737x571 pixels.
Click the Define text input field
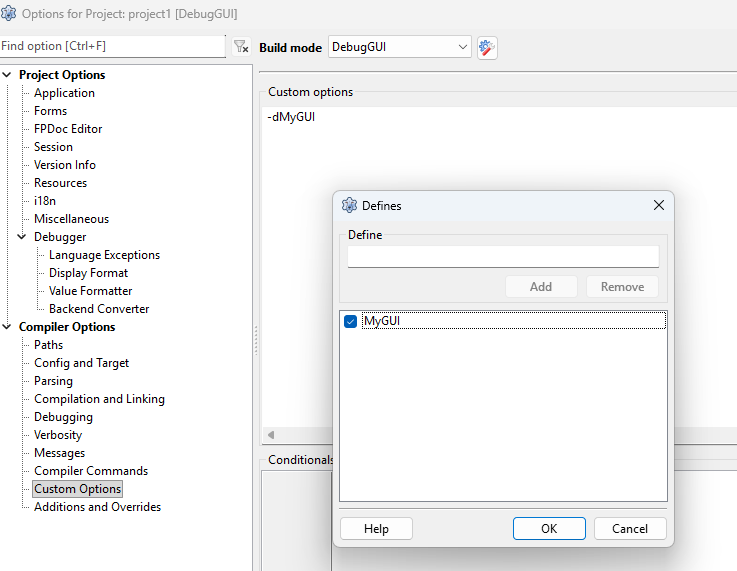[503, 257]
